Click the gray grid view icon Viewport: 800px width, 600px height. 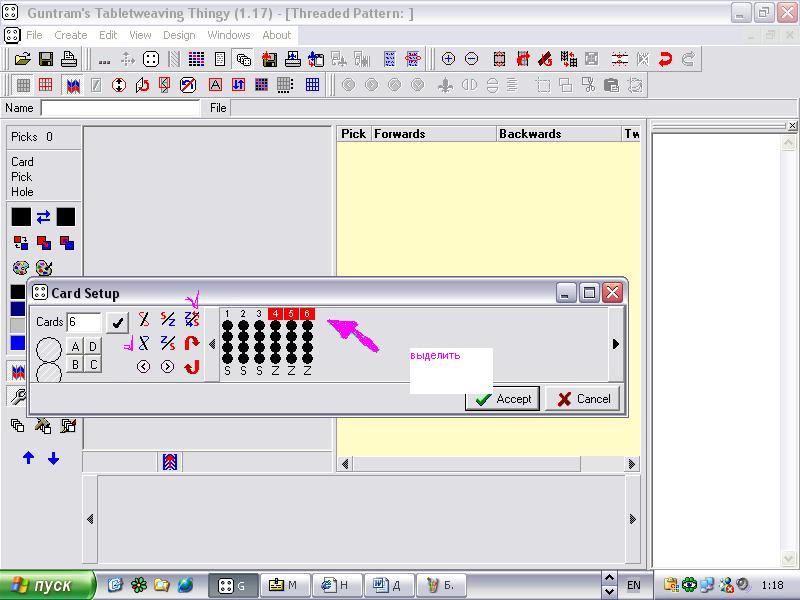23,85
